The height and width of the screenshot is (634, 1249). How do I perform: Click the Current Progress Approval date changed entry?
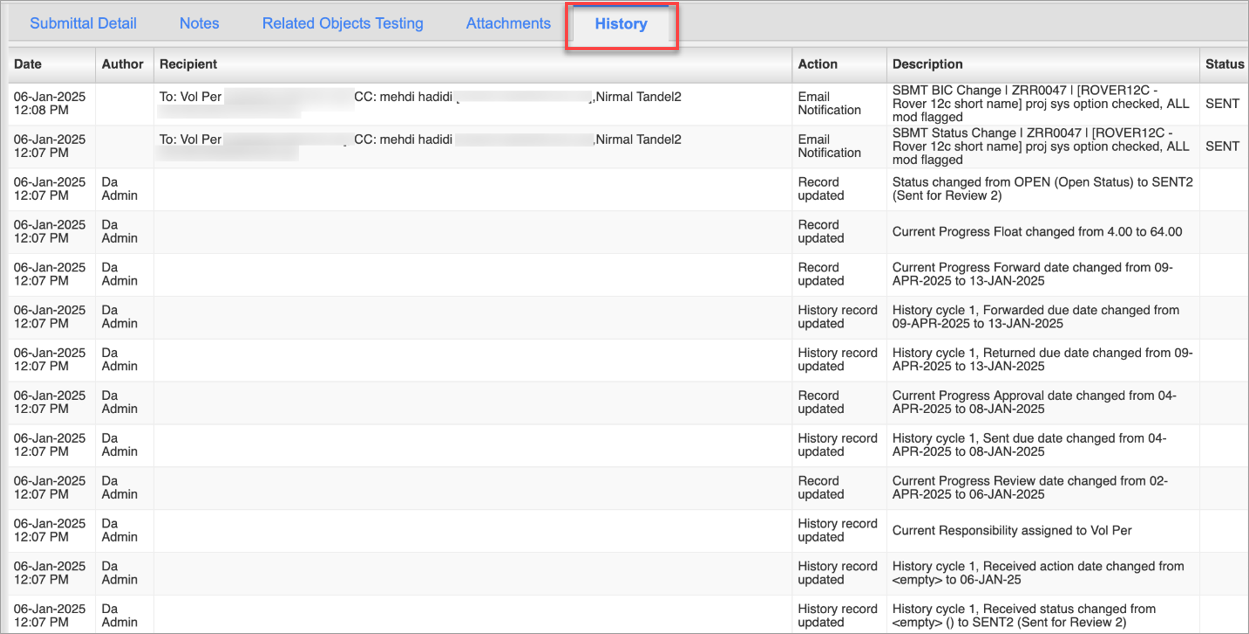(1034, 402)
